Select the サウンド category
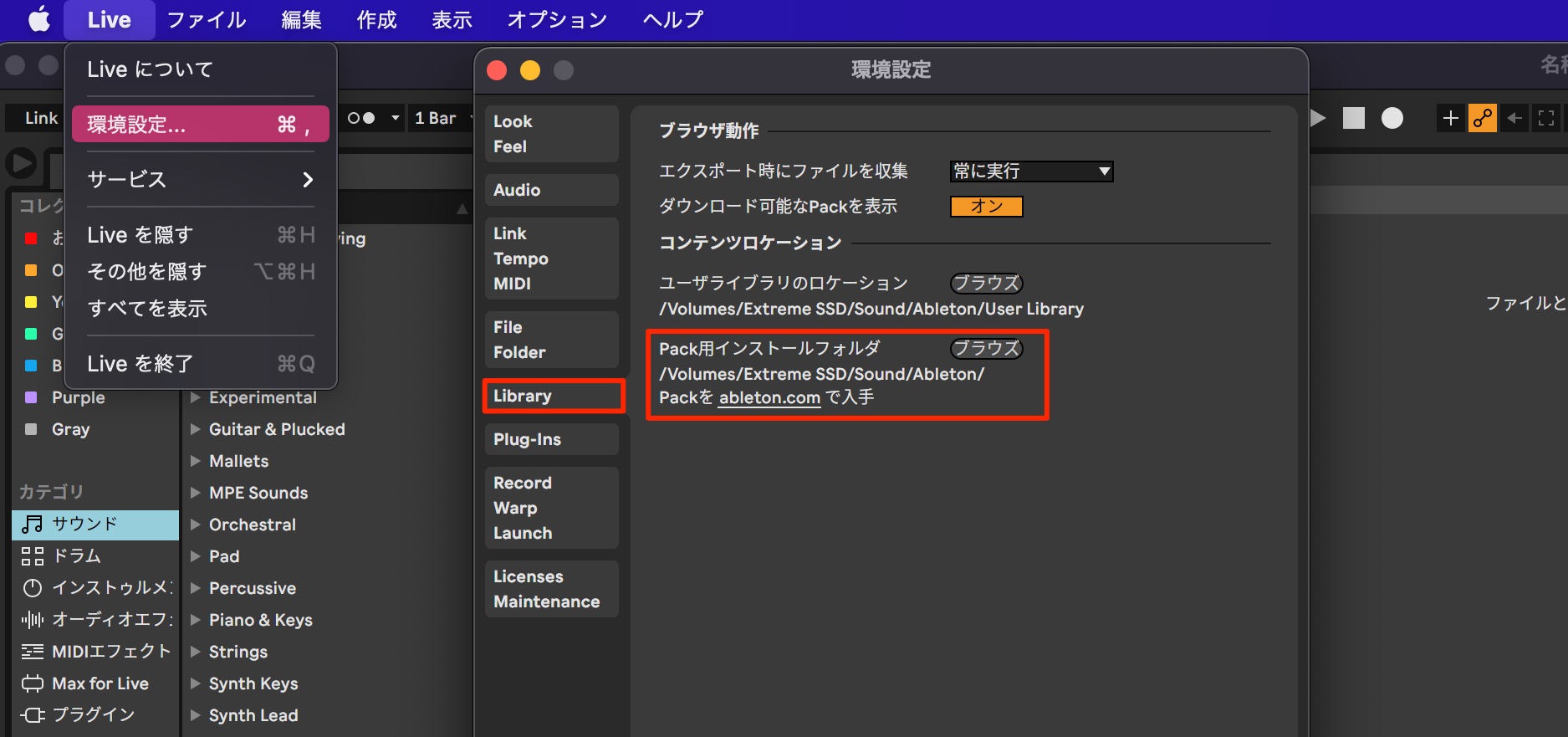 [x=95, y=525]
